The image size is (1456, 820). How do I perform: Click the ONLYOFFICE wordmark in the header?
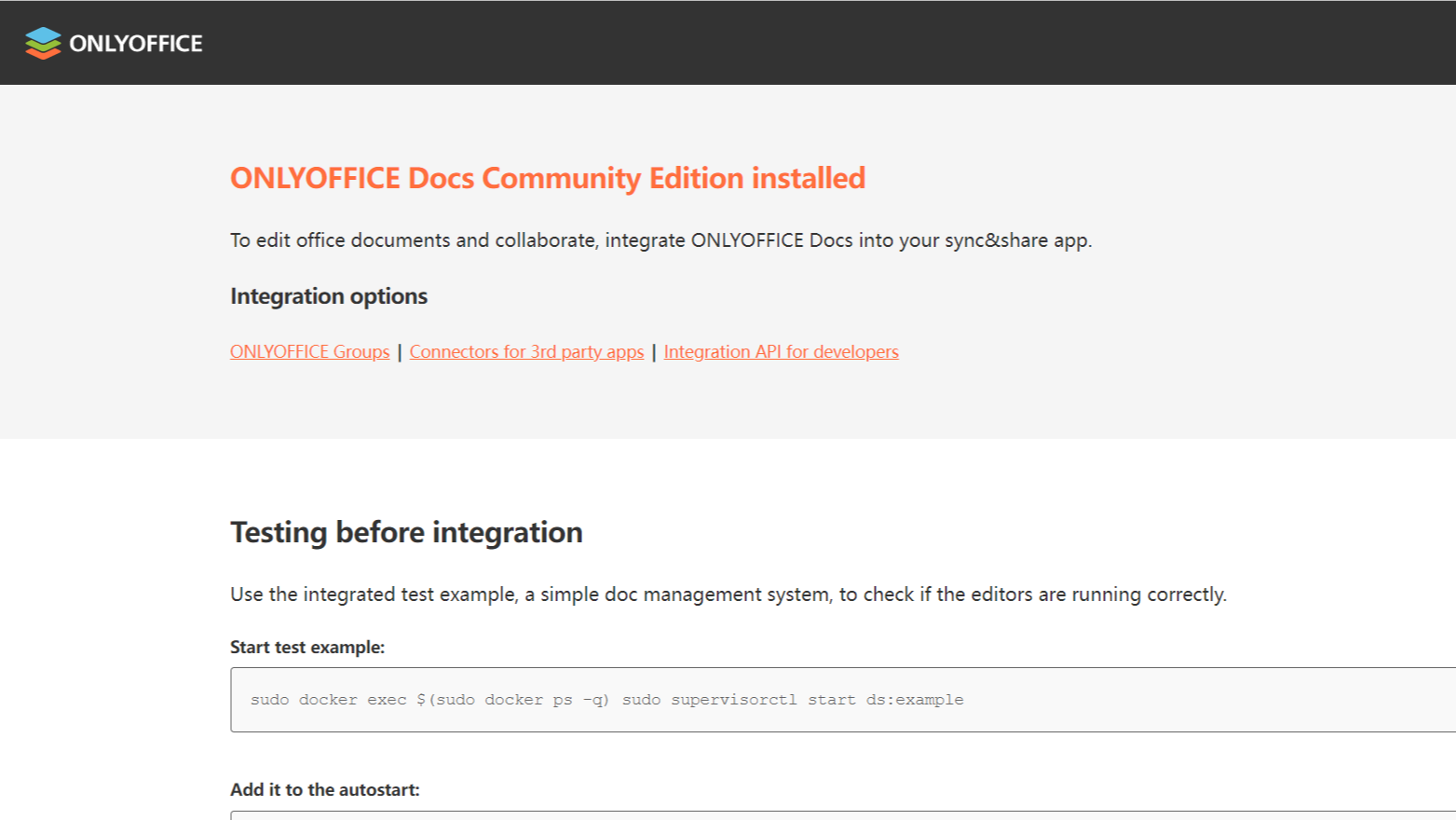click(x=136, y=44)
